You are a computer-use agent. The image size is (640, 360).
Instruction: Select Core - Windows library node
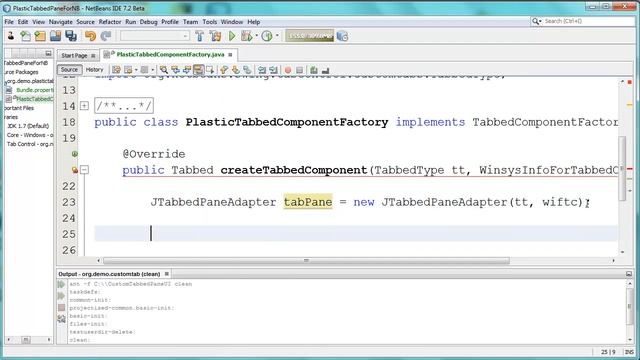(x=29, y=135)
